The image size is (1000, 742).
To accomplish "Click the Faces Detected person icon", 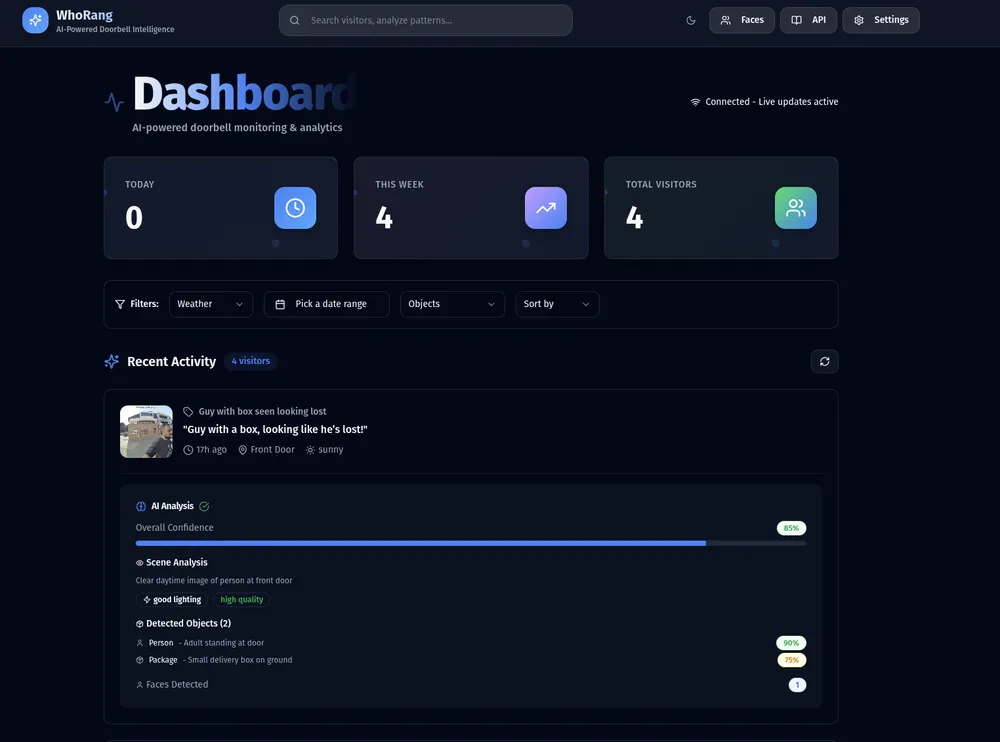I will pos(140,685).
